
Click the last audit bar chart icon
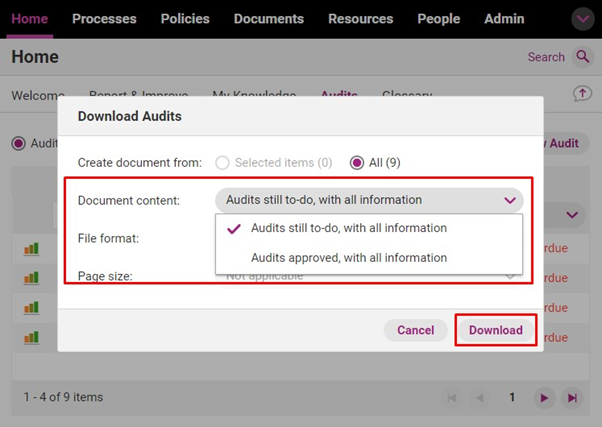[31, 338]
